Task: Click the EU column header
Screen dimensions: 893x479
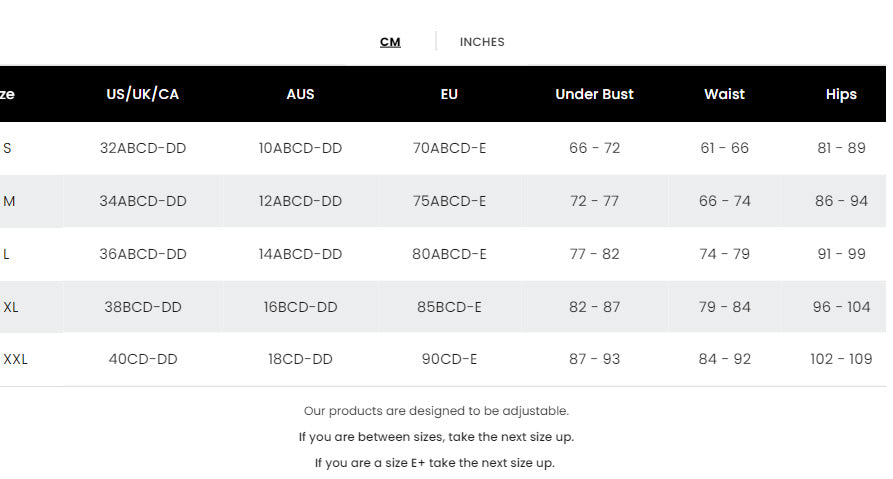Action: click(x=449, y=94)
